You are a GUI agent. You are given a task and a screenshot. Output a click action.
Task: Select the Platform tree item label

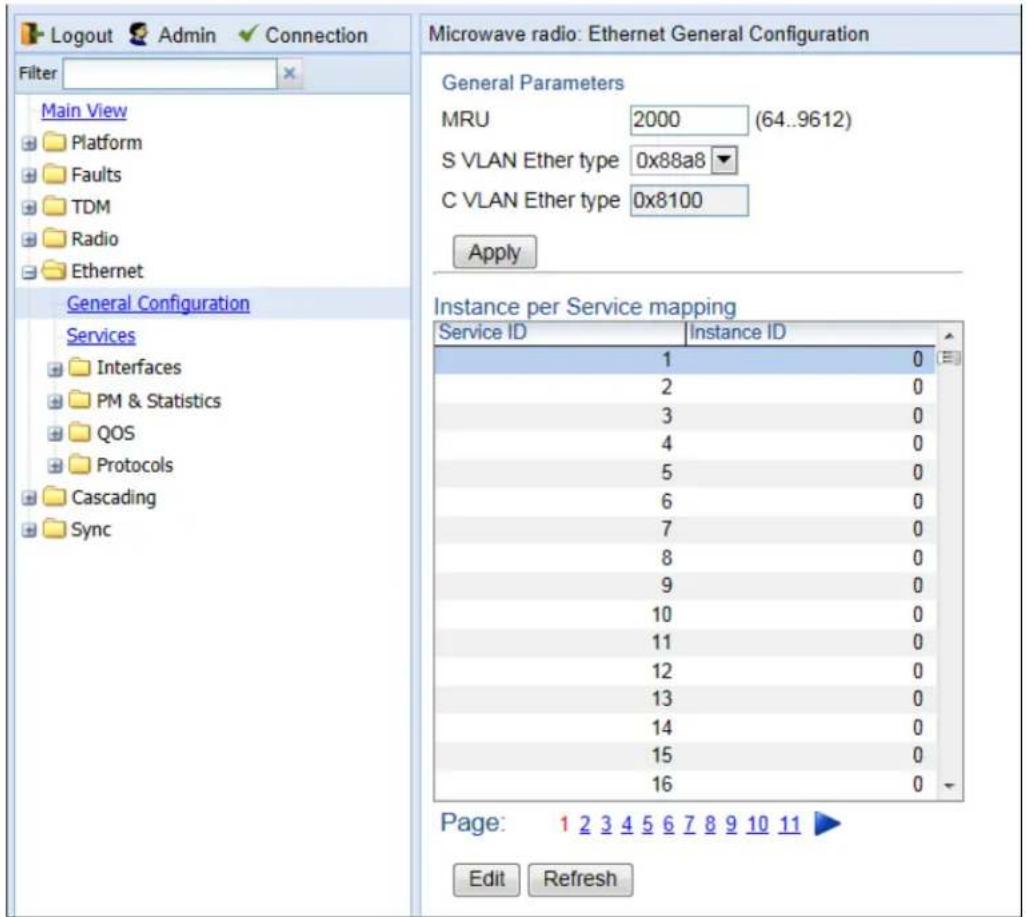107,143
